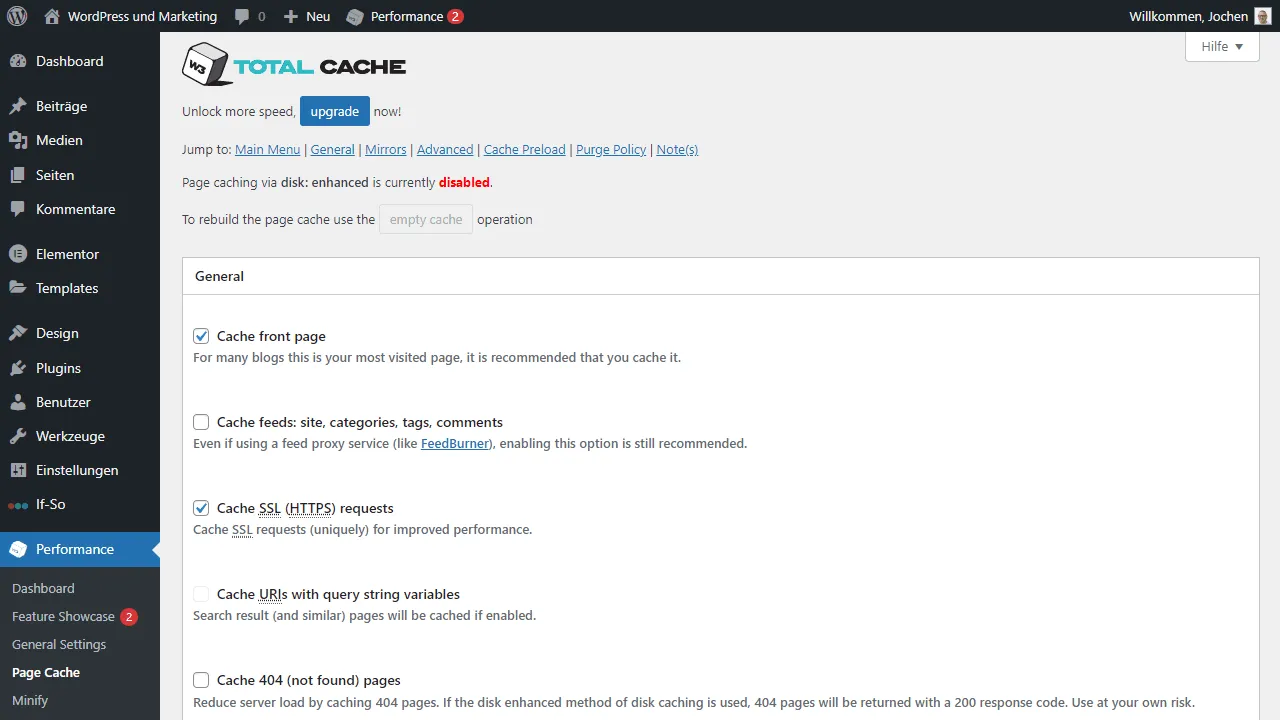This screenshot has width=1280, height=720.
Task: Click the empty cache button
Action: pos(426,219)
